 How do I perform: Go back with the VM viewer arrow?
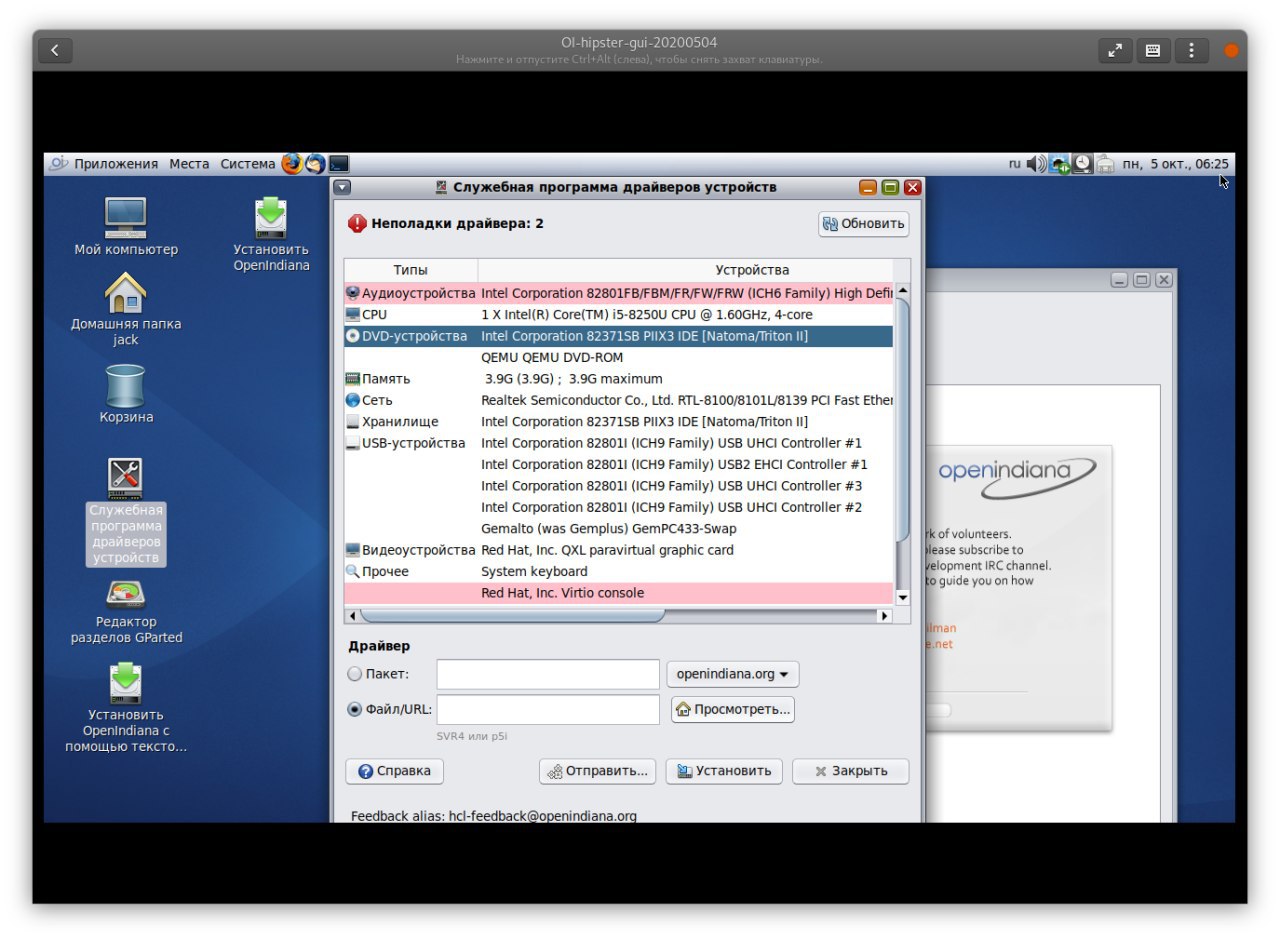pyautogui.click(x=55, y=50)
